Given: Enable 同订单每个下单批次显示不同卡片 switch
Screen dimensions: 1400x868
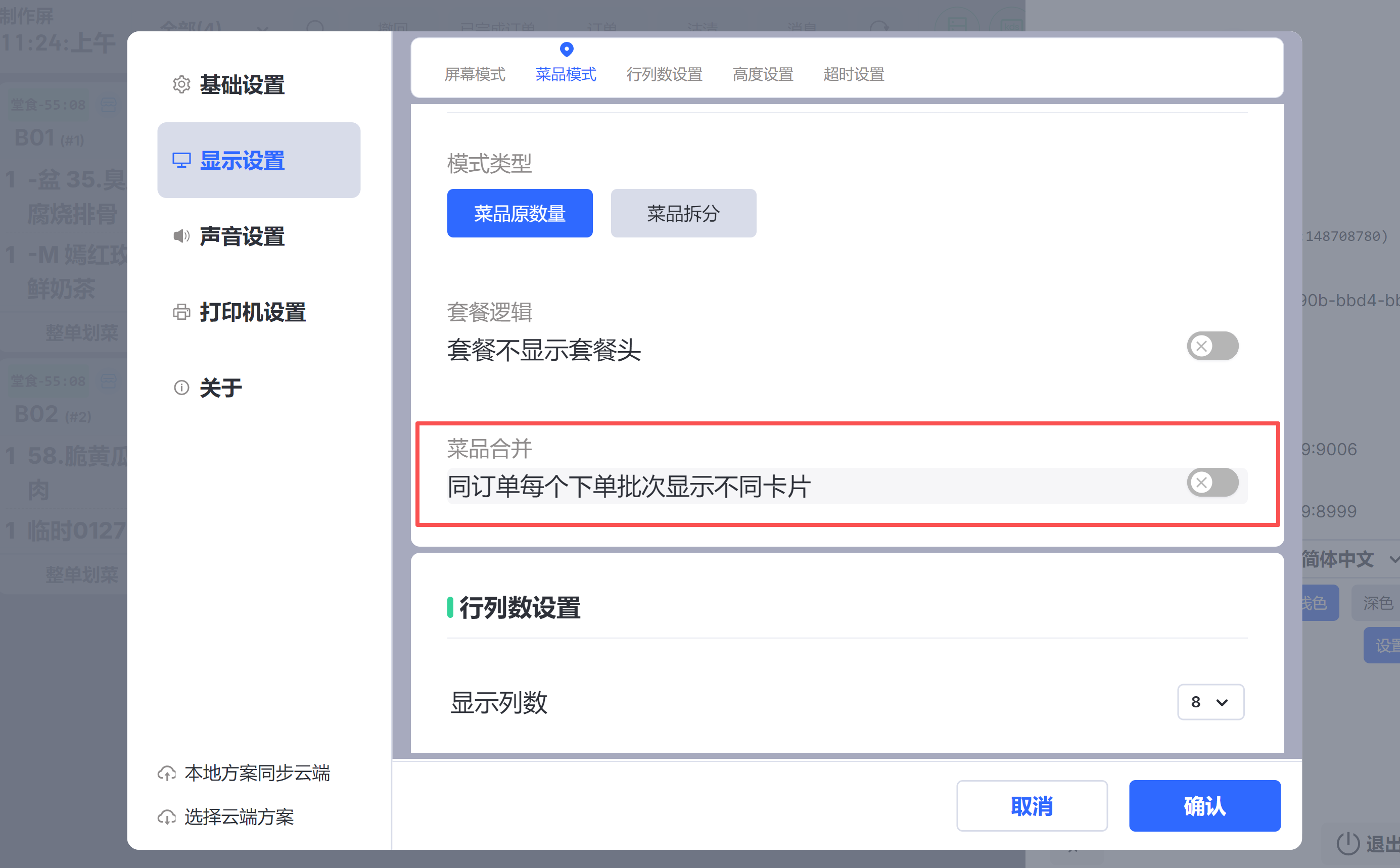Looking at the screenshot, I should click(x=1212, y=482).
